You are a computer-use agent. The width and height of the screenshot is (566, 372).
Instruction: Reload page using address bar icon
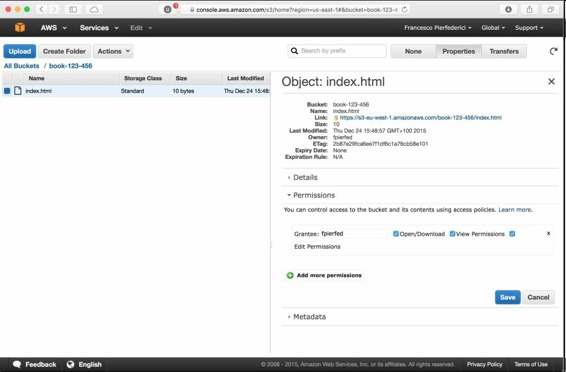click(404, 9)
